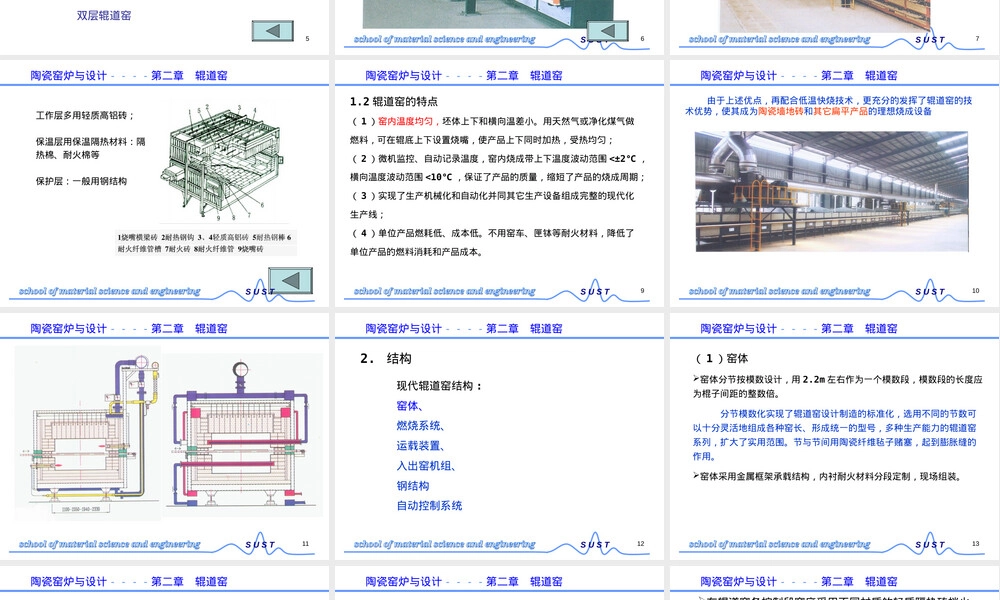Click the '双层辊道窑' text on slide 5
This screenshot has height=600, width=1000.
(x=104, y=15)
